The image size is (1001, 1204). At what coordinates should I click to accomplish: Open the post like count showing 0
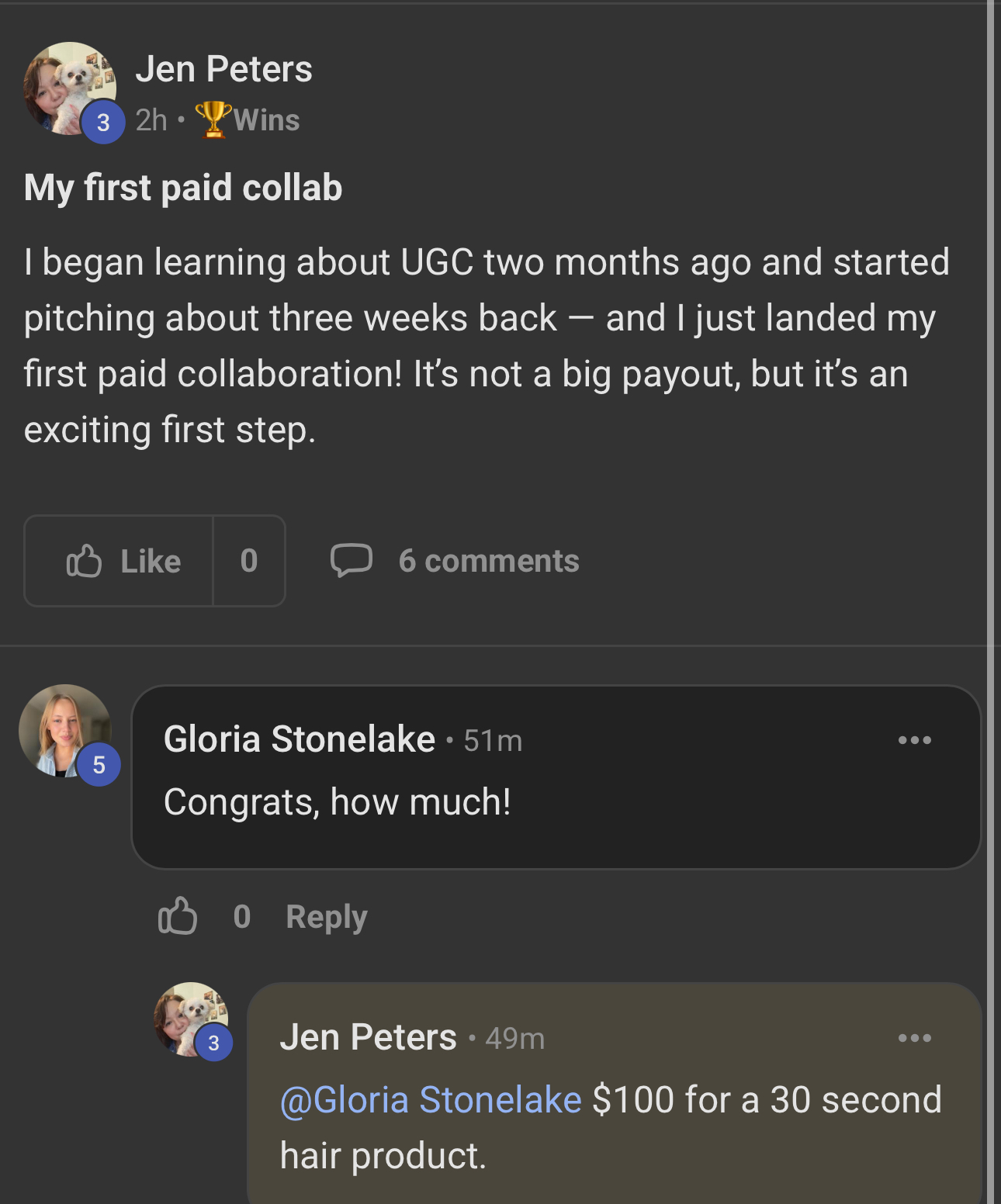click(x=249, y=561)
